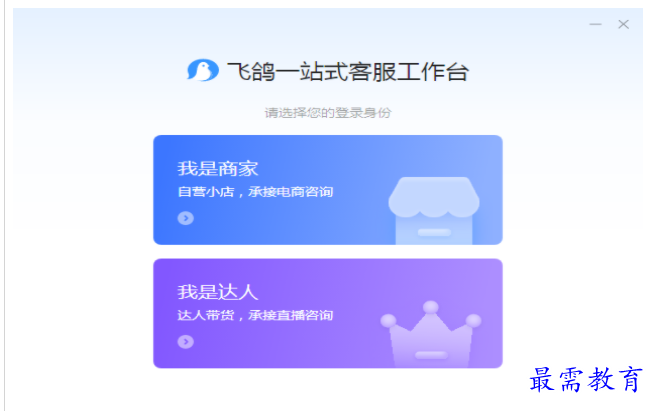This screenshot has width=651, height=411.
Task: Click the storefront shop illustration icon
Action: point(434,210)
